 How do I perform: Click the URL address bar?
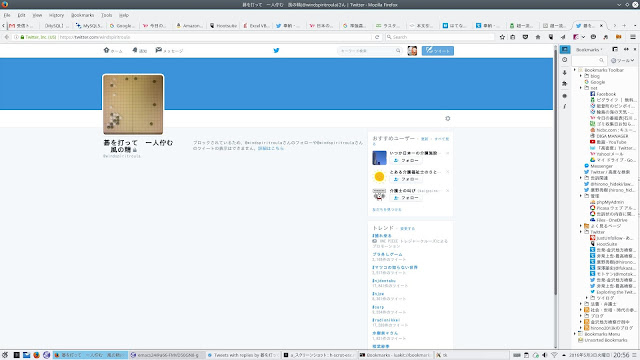click(x=216, y=37)
